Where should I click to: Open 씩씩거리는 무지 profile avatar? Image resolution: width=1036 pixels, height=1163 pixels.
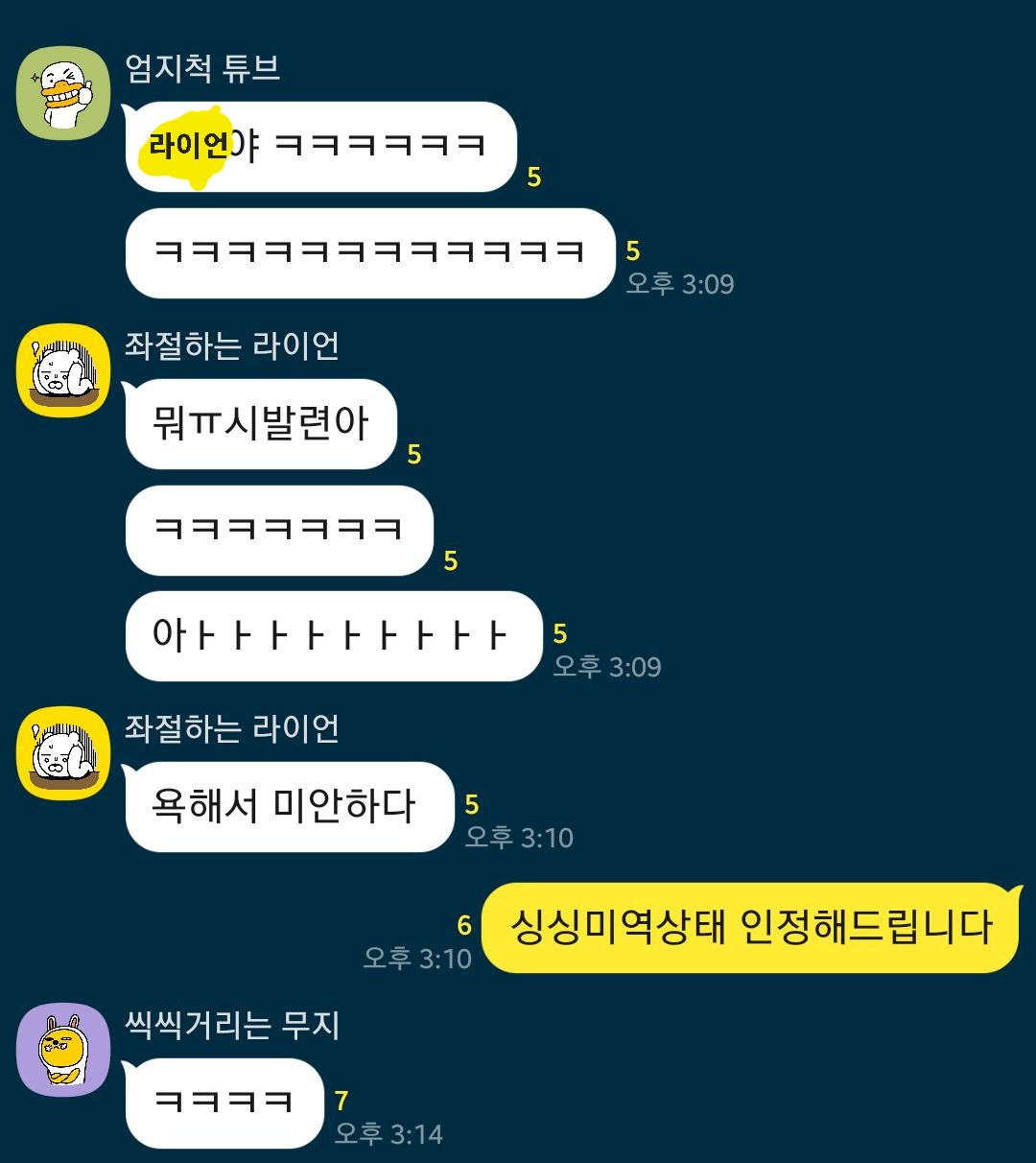(x=64, y=1050)
